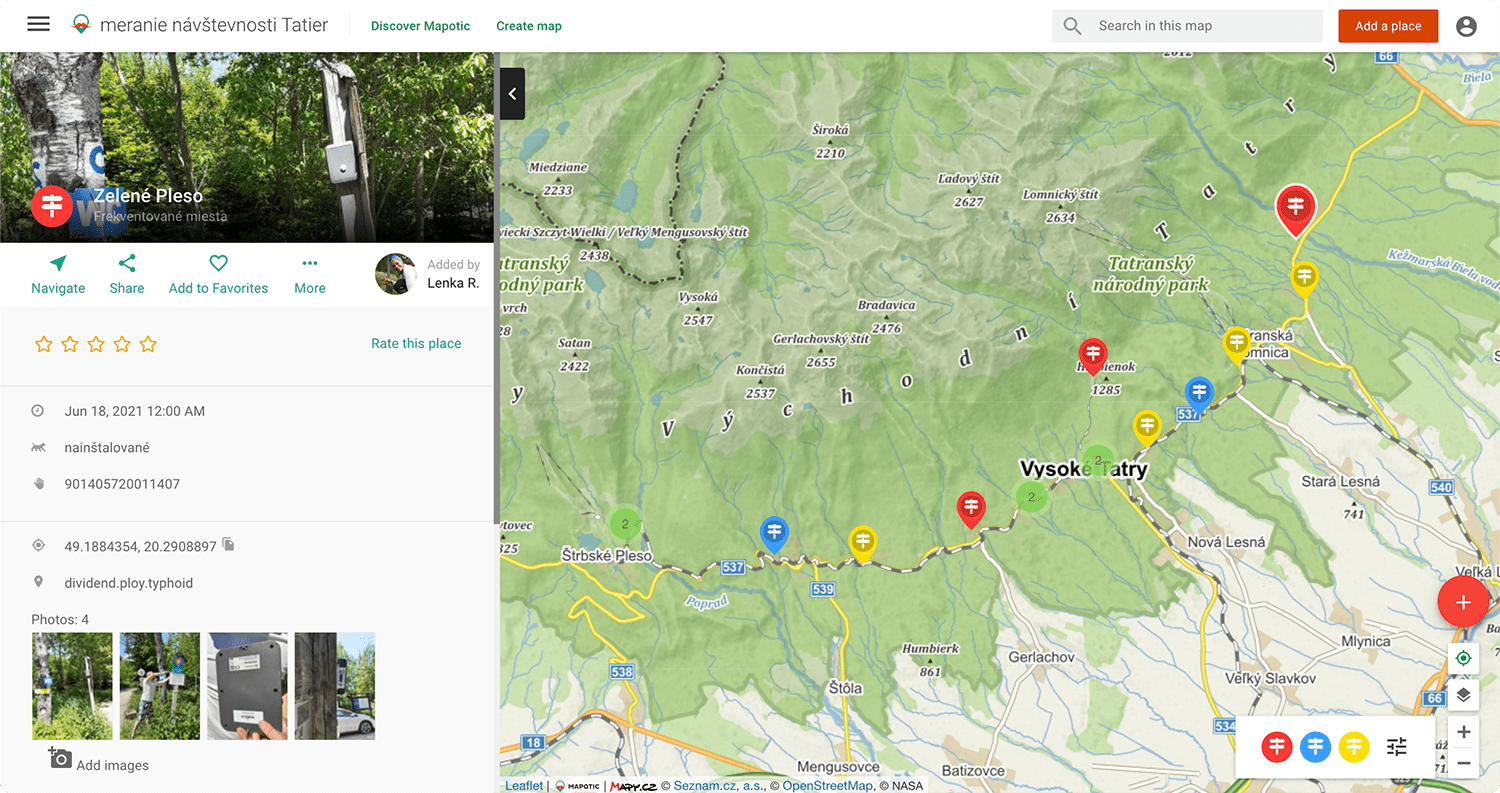Select the blue pin near road 537 east

tap(1198, 393)
